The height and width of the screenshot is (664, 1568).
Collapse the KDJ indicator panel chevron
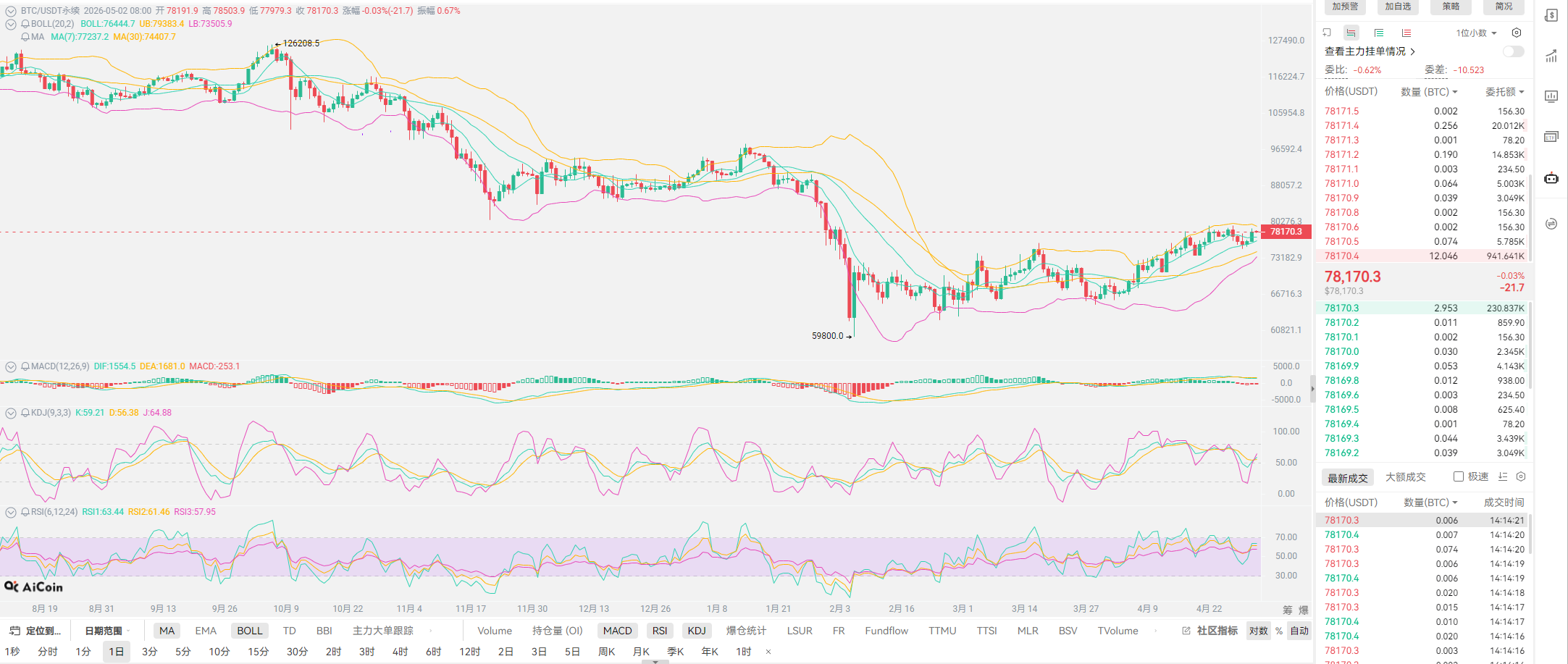click(11, 413)
